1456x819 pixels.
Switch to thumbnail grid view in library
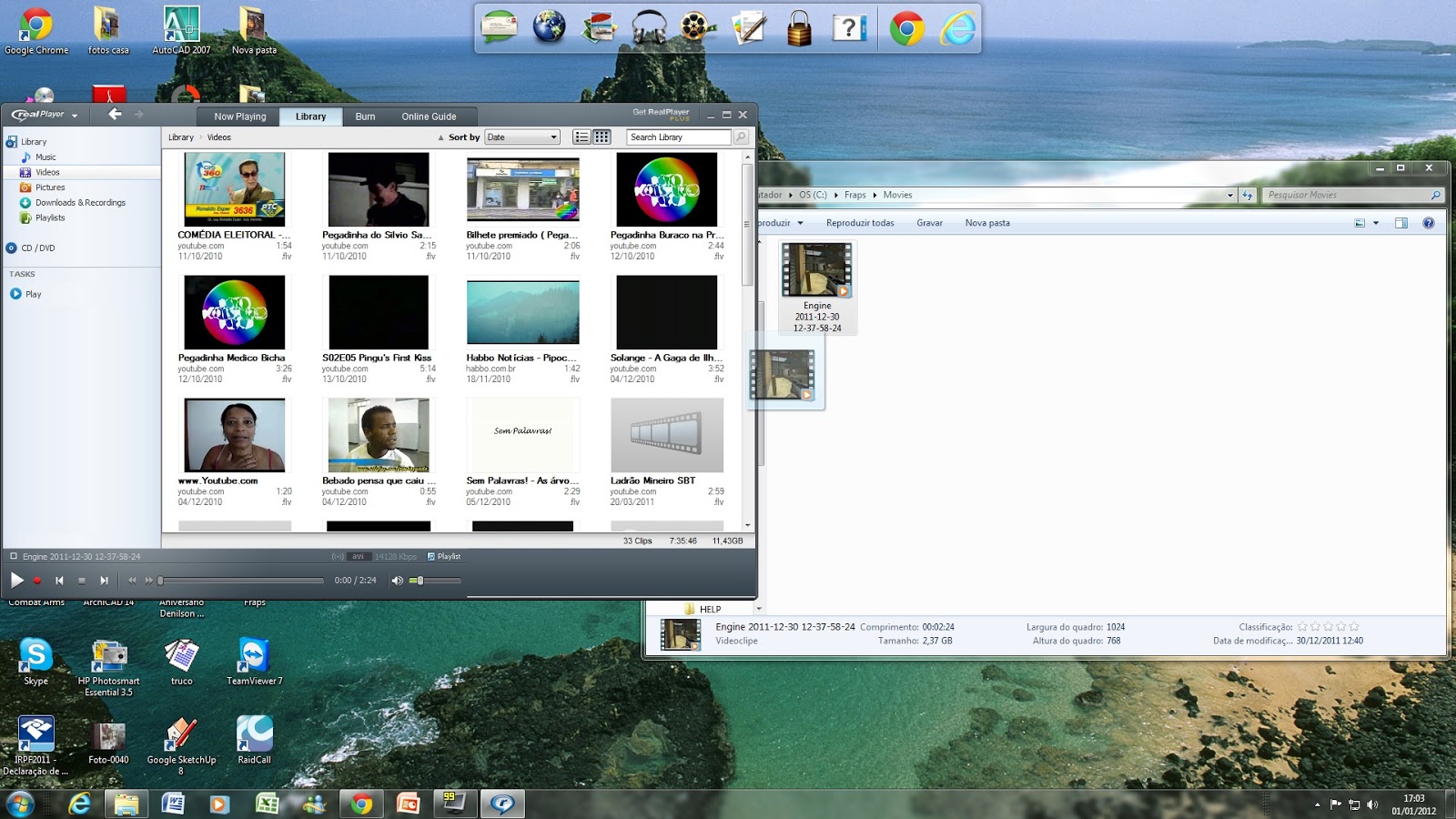[602, 137]
